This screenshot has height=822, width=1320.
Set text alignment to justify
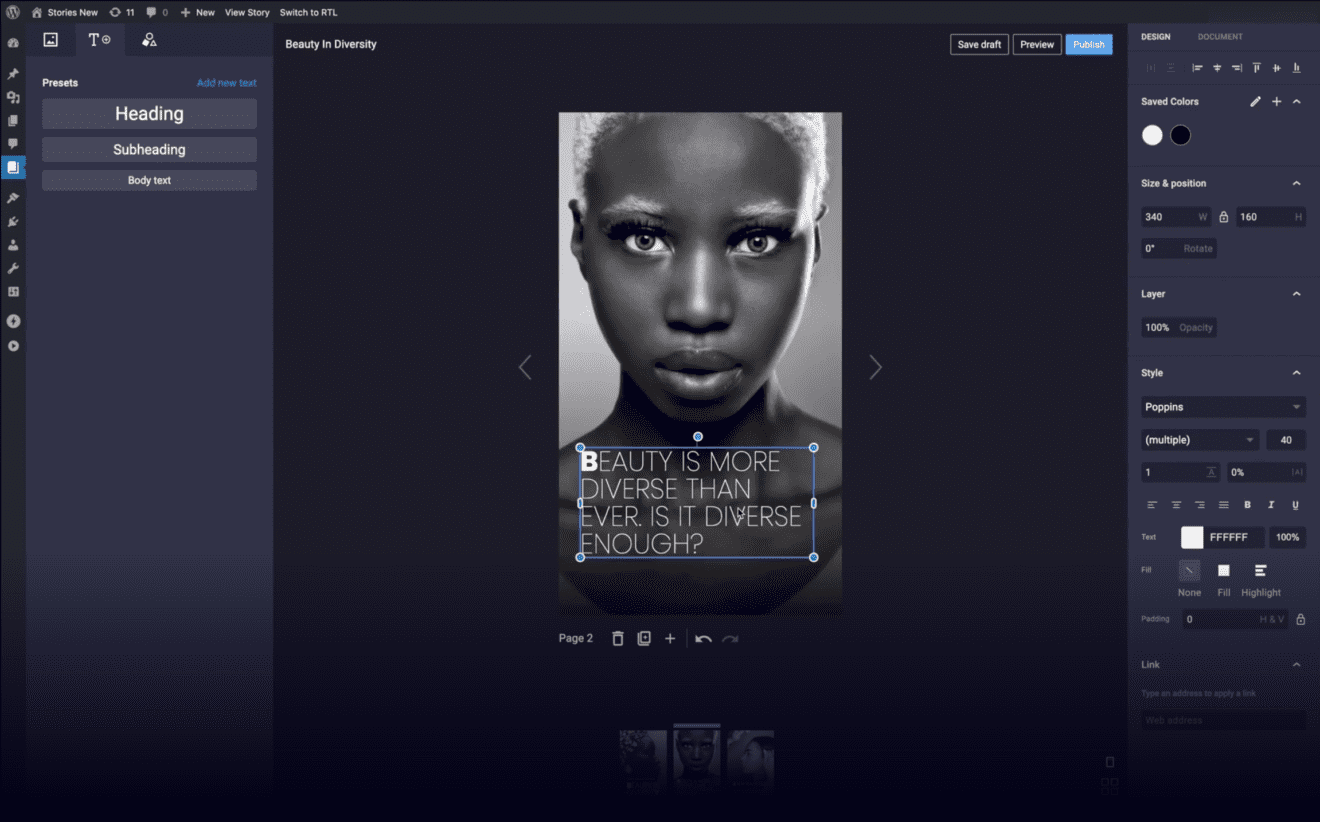pyautogui.click(x=1224, y=505)
